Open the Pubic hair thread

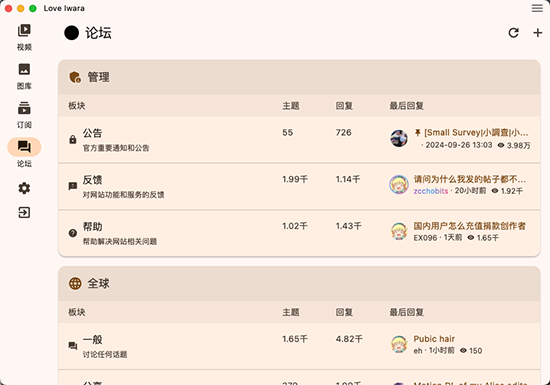click(x=434, y=339)
